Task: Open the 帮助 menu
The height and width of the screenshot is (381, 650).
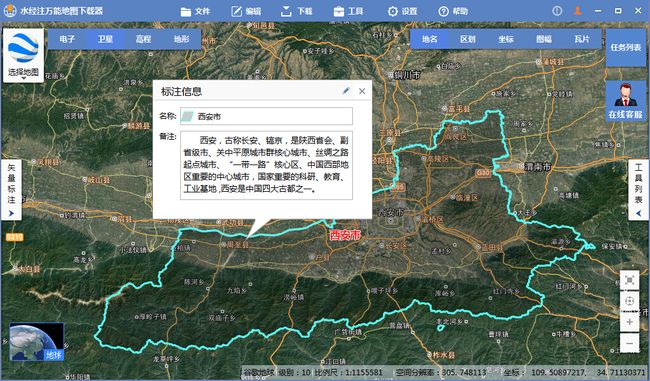Action: (453, 11)
